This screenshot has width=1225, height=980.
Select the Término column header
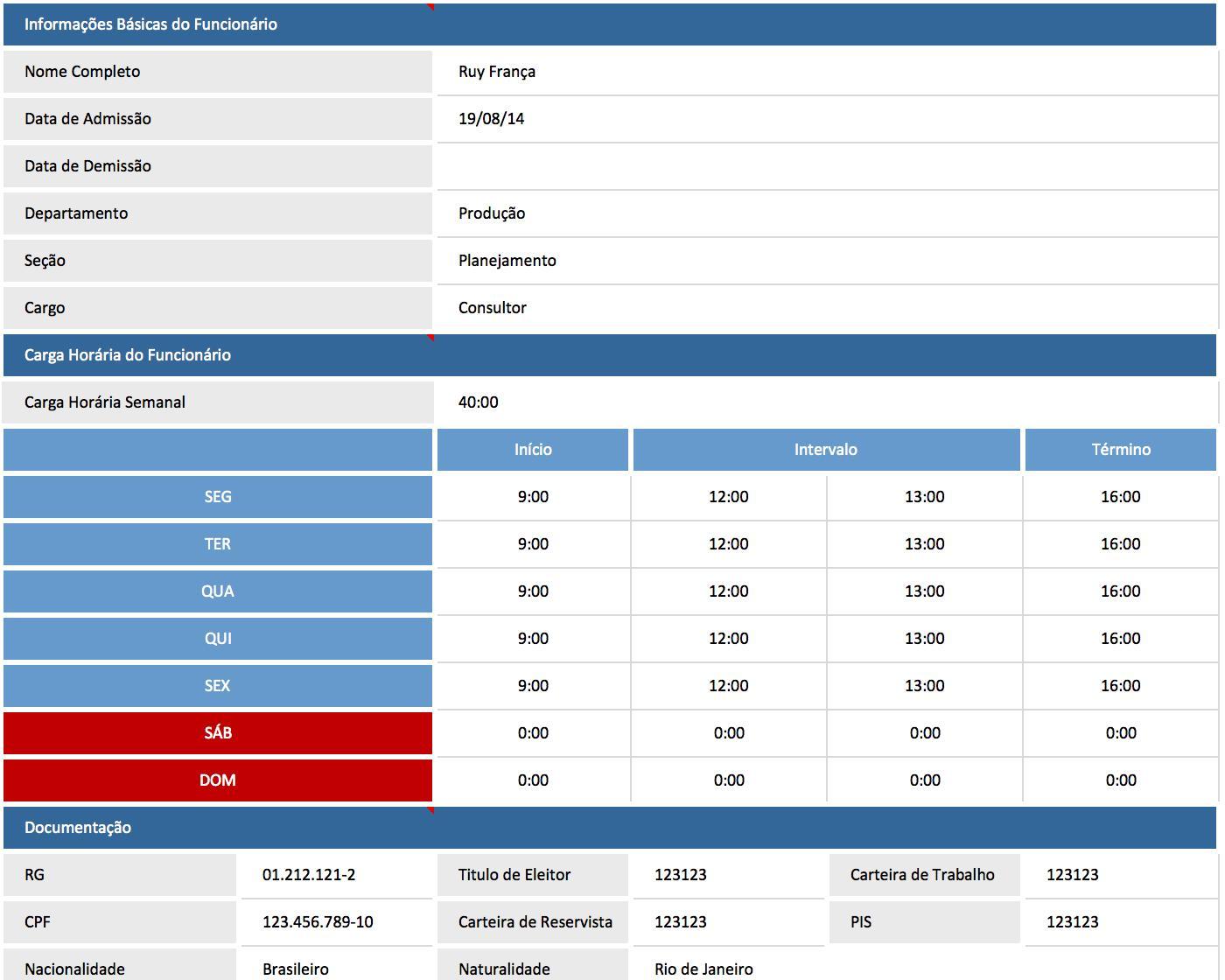tap(1121, 450)
